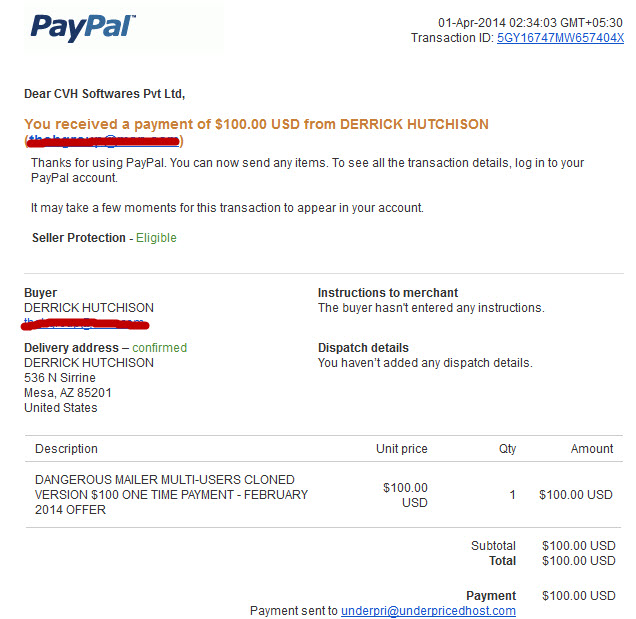Open the underpri@underpricedhost.com email link
Image resolution: width=636 pixels, height=619 pixels.
click(428, 610)
